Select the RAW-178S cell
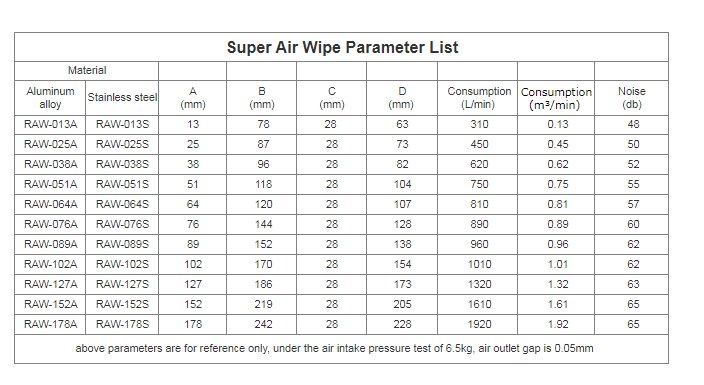The height and width of the screenshot is (385, 704). 122,324
